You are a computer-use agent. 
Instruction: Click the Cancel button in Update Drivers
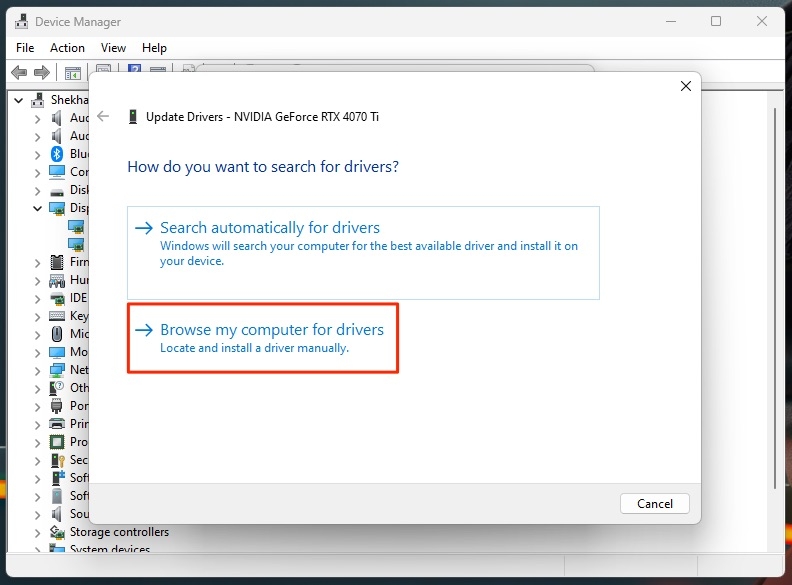(655, 504)
